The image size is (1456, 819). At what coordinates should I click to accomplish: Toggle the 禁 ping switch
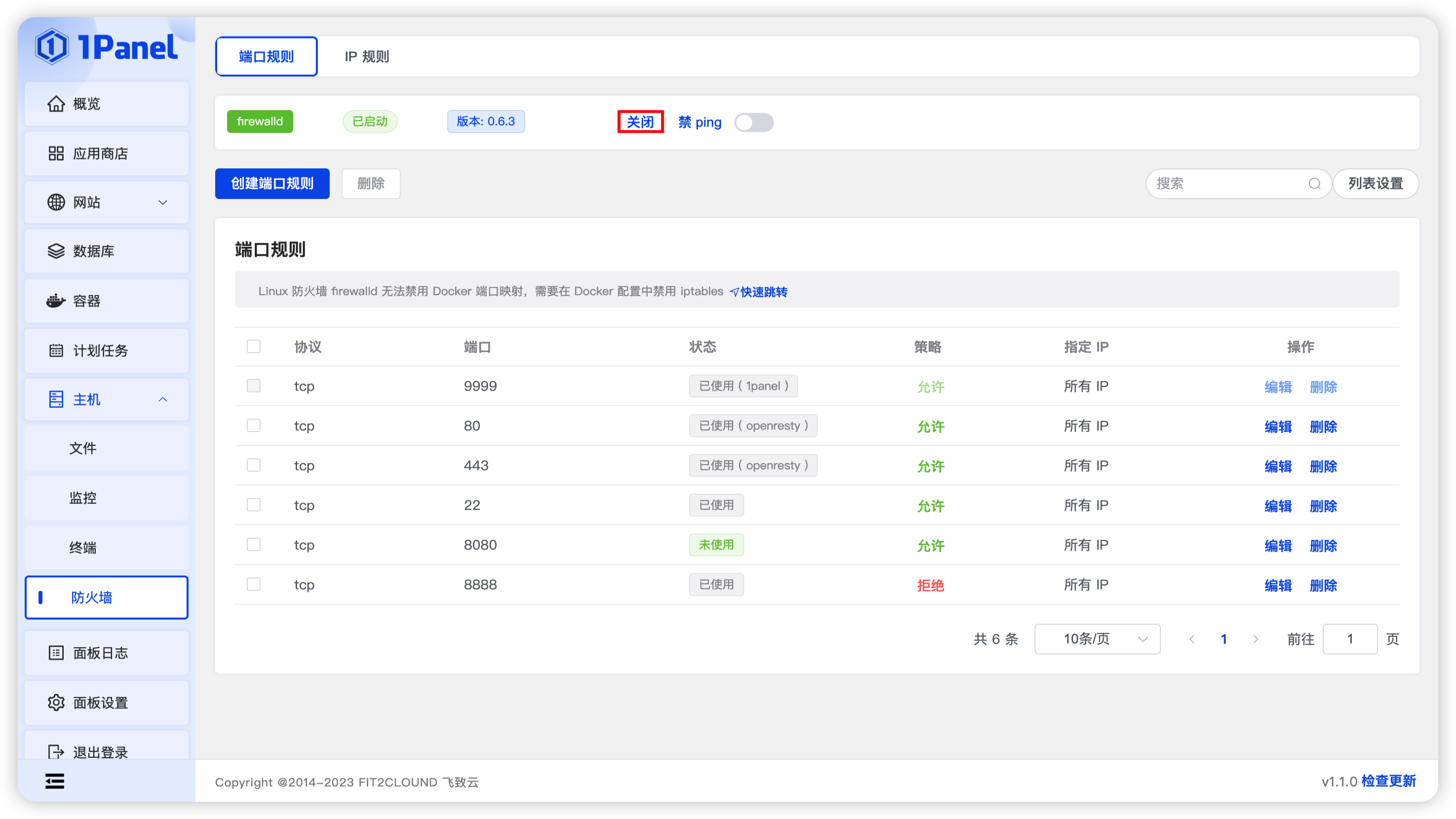click(754, 122)
